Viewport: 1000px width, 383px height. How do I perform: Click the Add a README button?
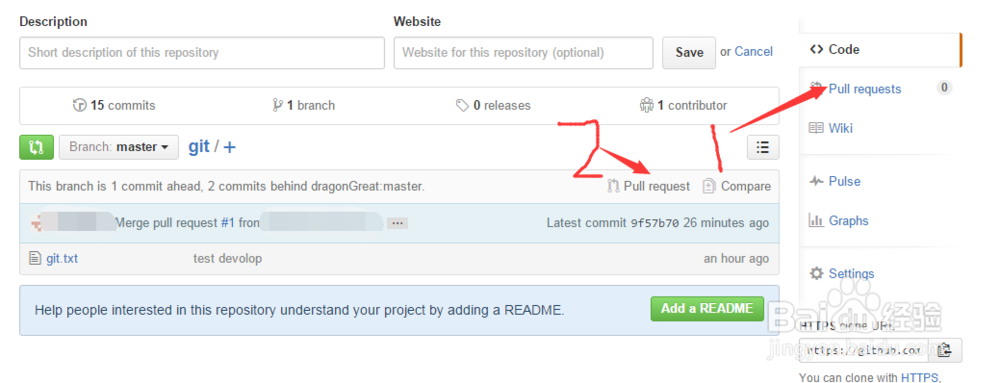coord(707,308)
